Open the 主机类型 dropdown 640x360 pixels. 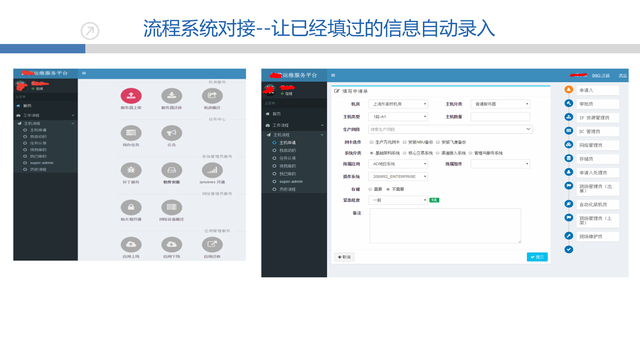398,117
